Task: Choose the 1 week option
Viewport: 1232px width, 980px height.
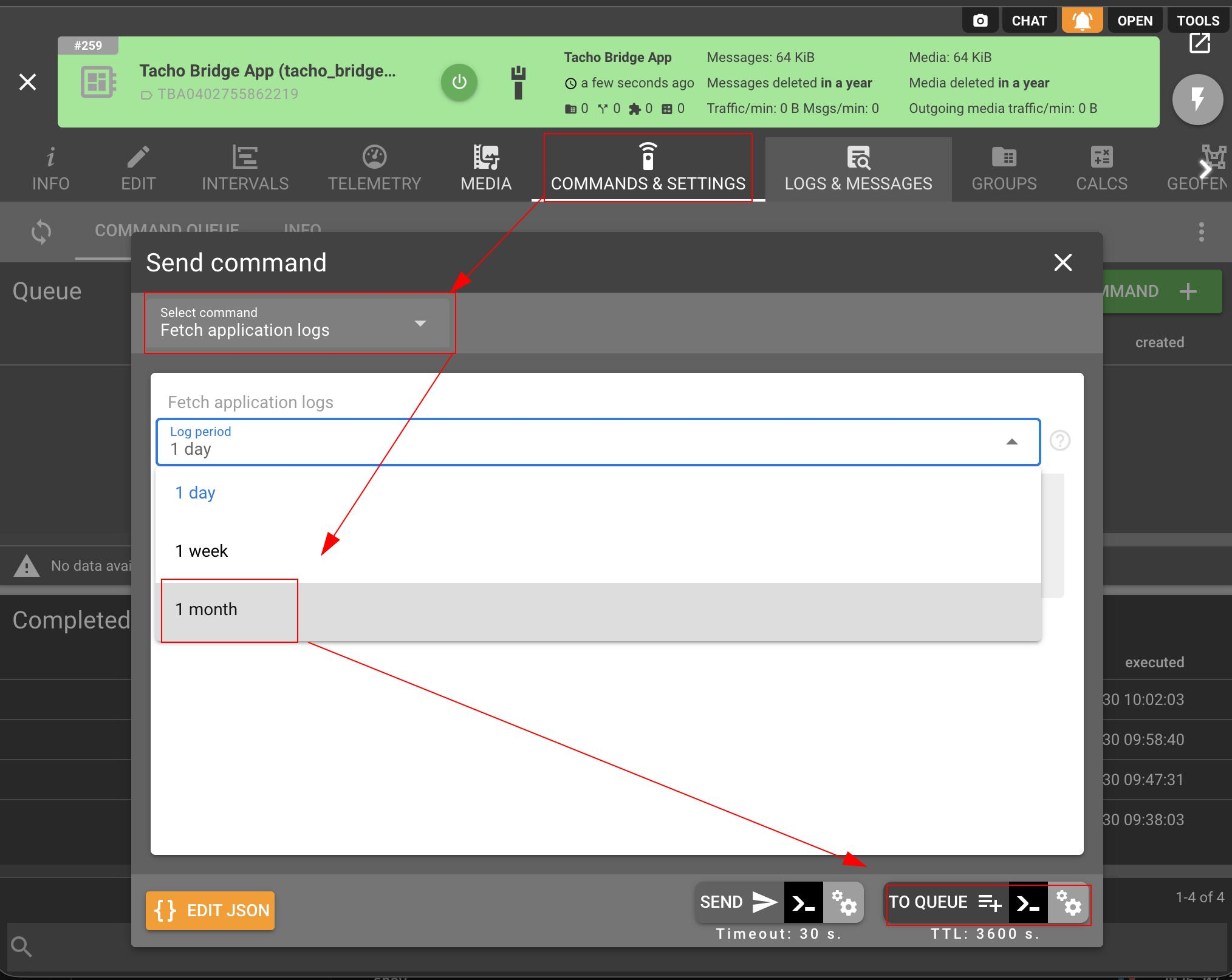Action: click(598, 551)
